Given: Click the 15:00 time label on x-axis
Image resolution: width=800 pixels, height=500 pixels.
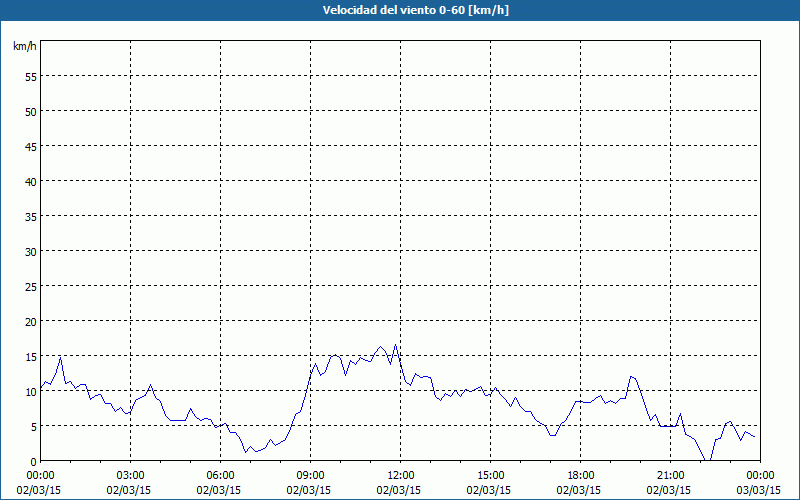Looking at the screenshot, I should click(491, 476).
